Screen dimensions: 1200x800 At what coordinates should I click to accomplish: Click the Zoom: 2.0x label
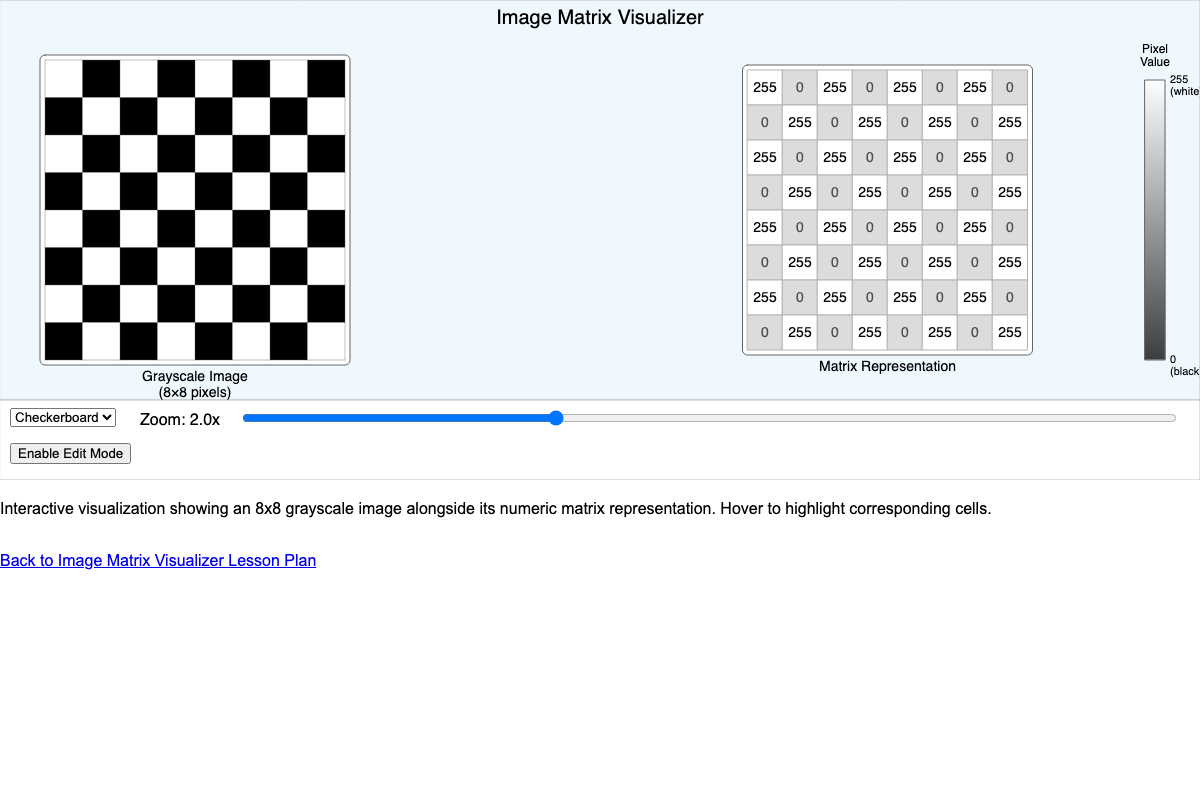coord(180,419)
